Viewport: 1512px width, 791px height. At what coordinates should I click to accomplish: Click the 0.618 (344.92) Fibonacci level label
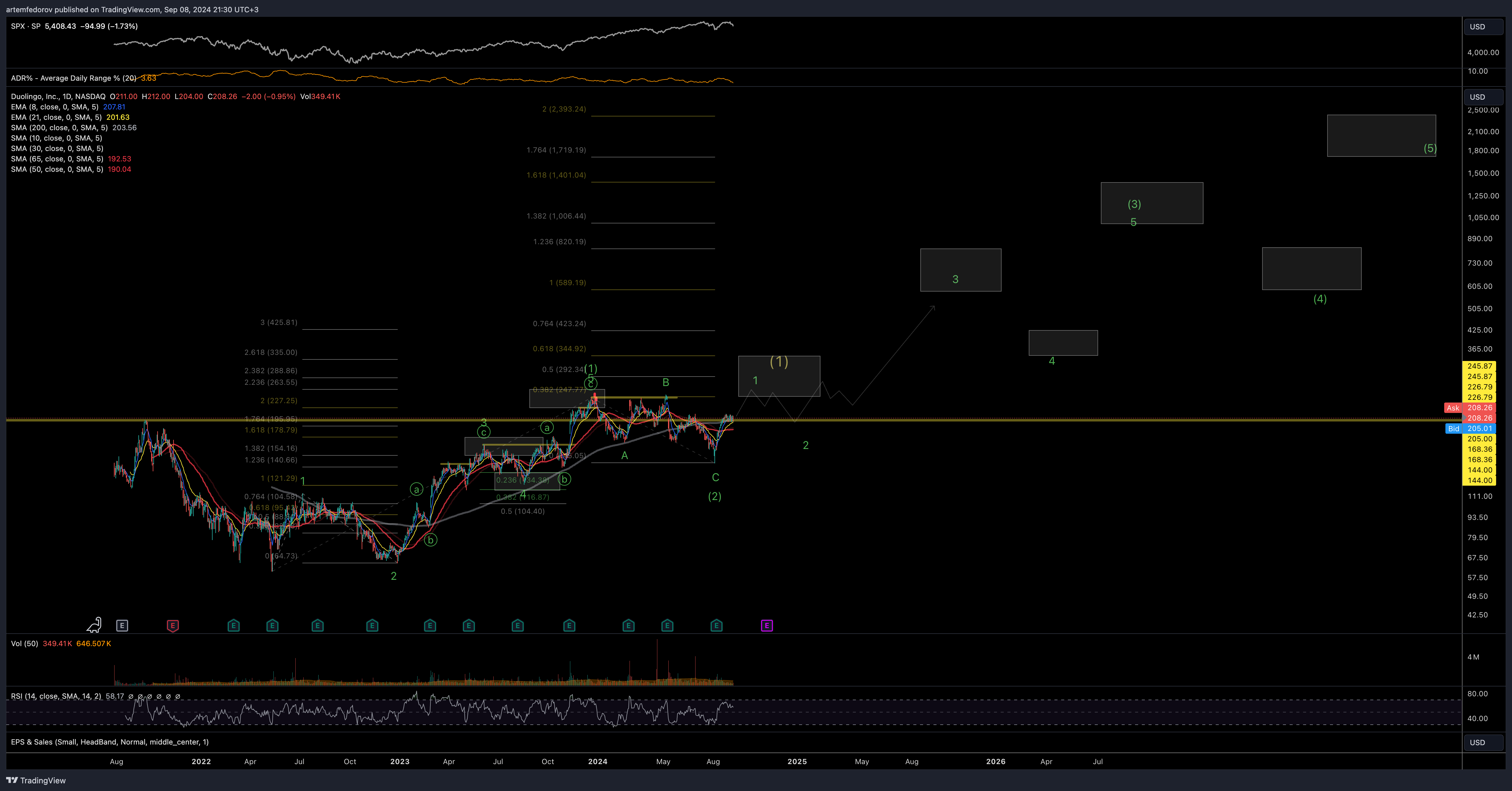pos(559,349)
